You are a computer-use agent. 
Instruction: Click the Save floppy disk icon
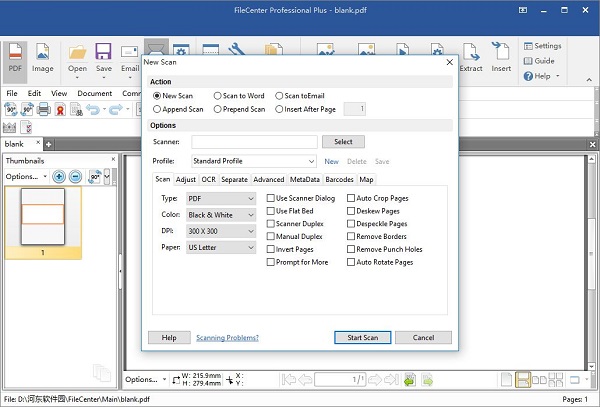(x=103, y=56)
